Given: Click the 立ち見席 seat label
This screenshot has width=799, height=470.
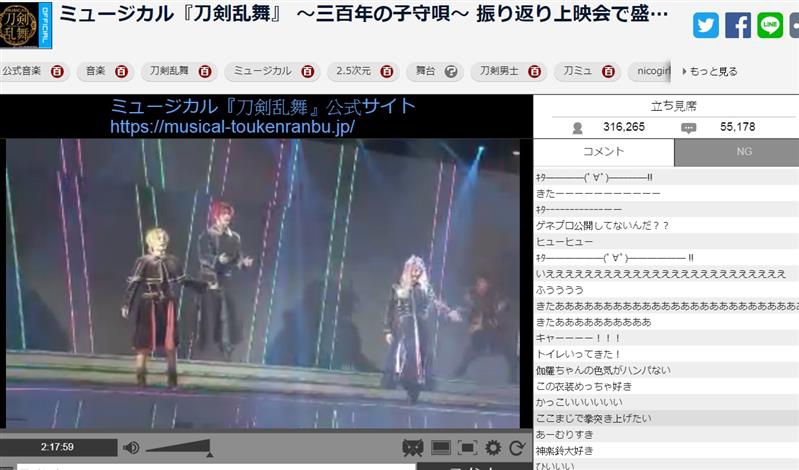Looking at the screenshot, I should (x=673, y=106).
